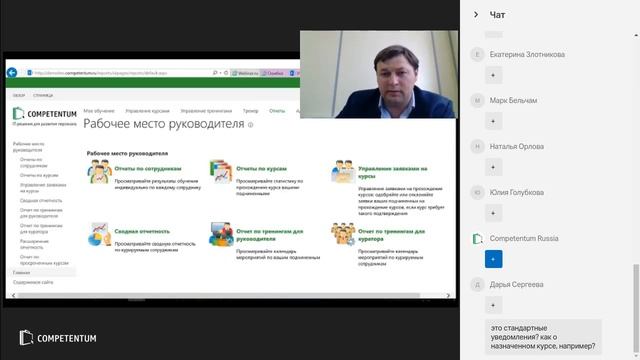640x360 pixels.
Task: Click the browser back arrow button
Action: [x=12, y=73]
